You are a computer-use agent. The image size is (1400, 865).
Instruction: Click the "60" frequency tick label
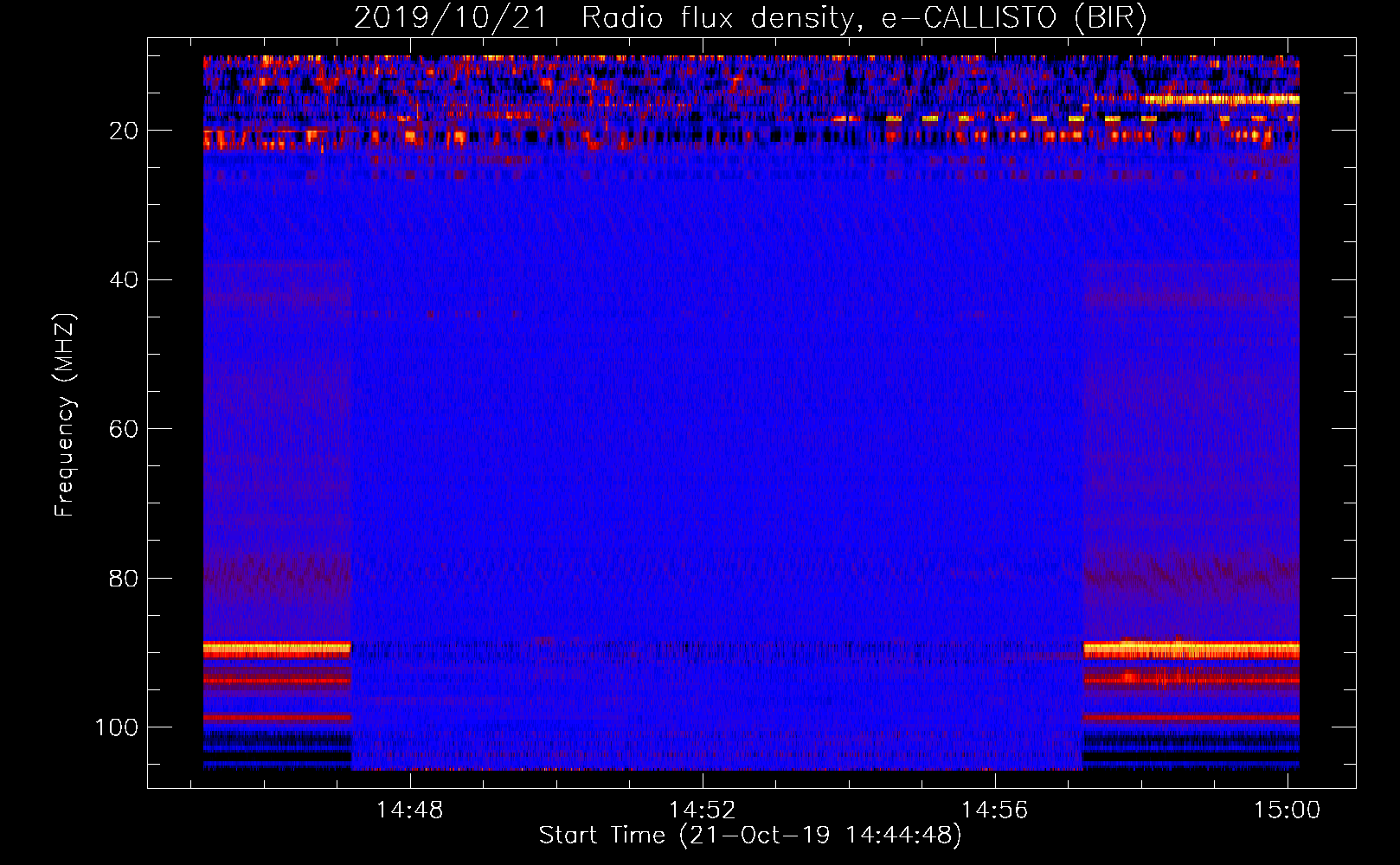(x=125, y=429)
